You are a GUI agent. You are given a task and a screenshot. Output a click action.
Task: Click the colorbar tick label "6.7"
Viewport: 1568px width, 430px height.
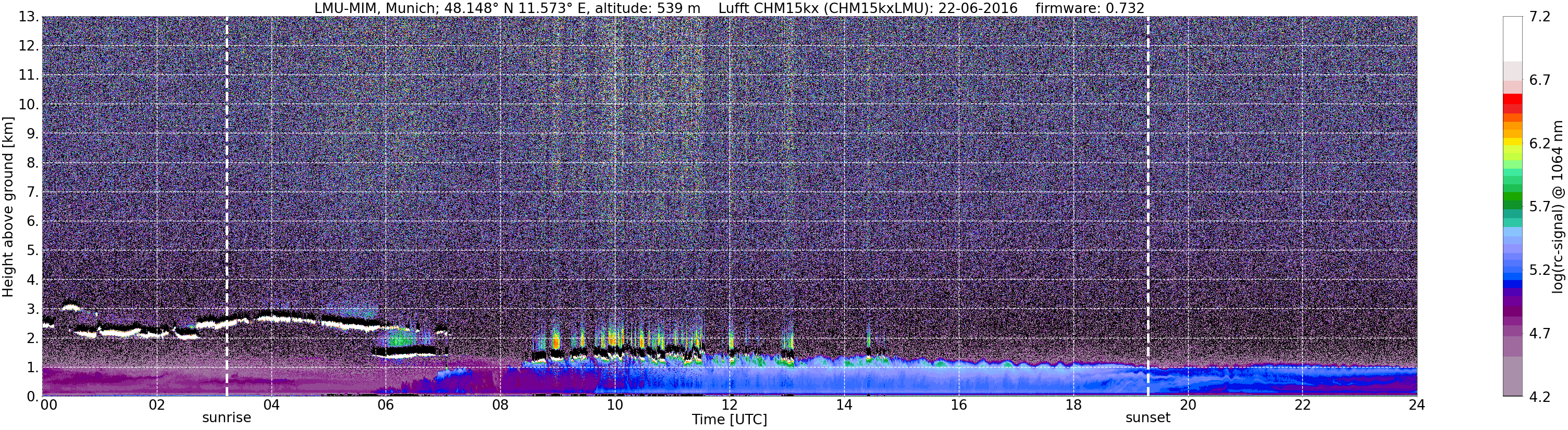pyautogui.click(x=1540, y=80)
